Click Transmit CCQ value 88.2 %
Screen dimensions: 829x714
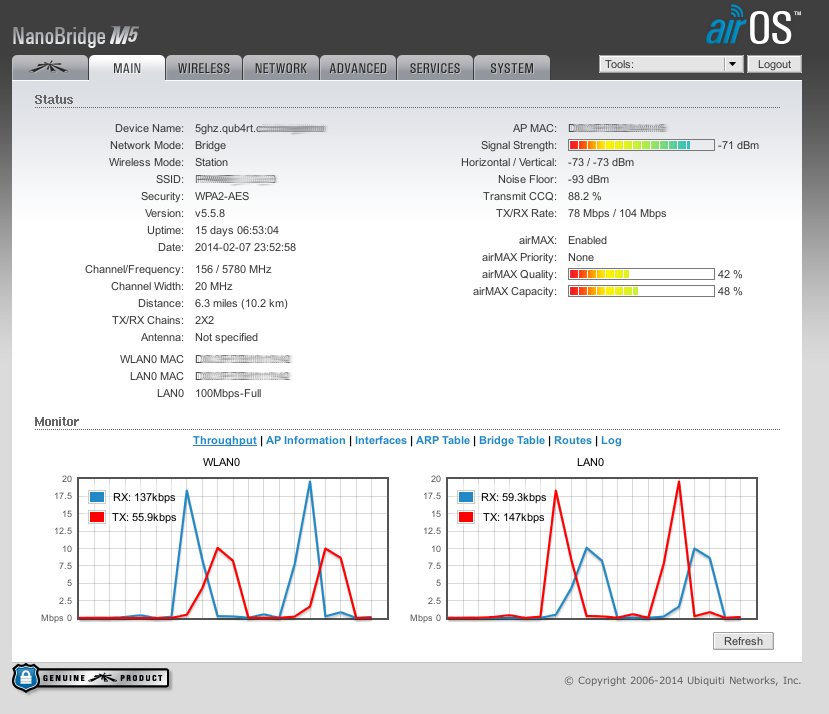(x=585, y=196)
